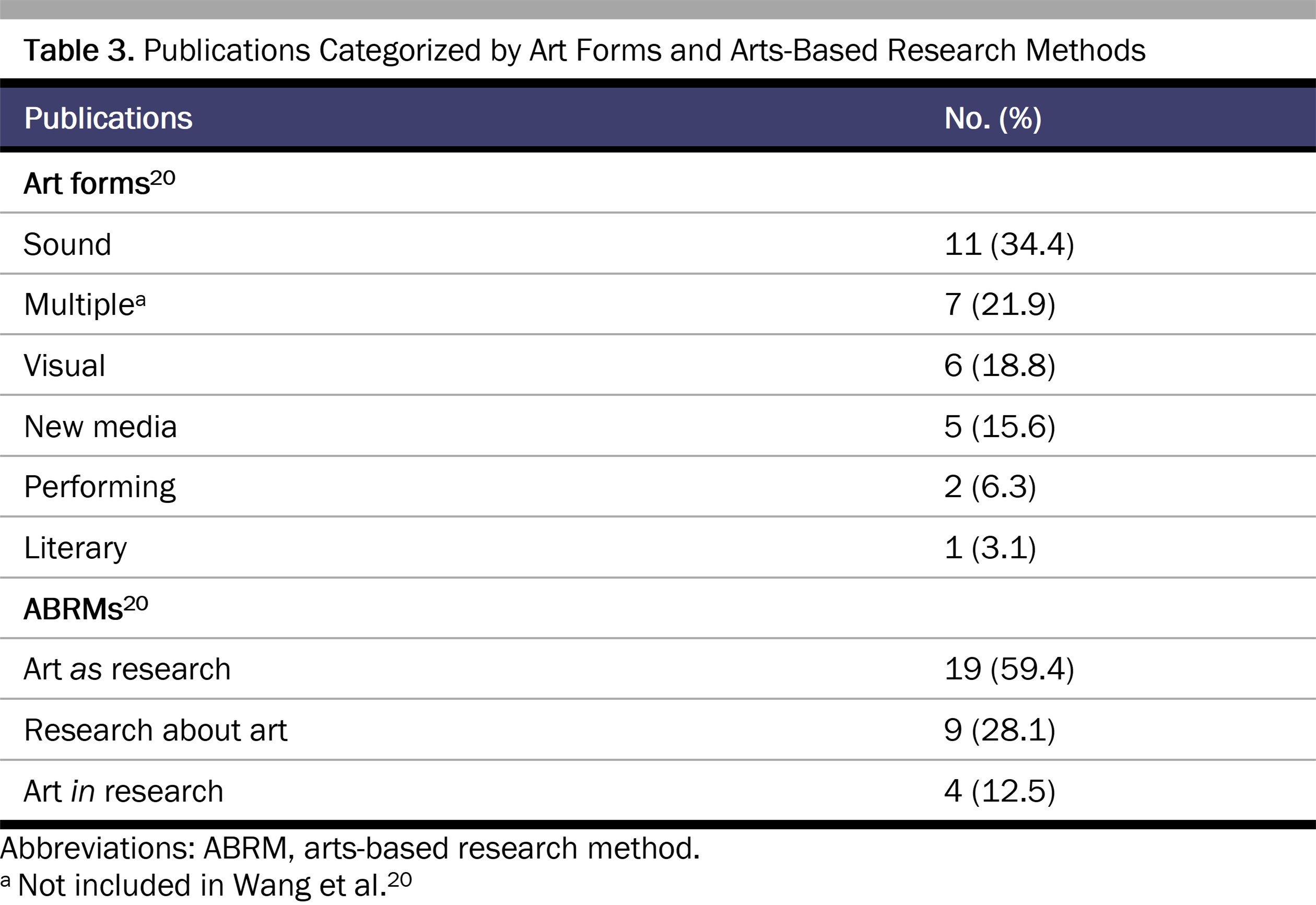Click the 11 (34.4) value
This screenshot has height=905, width=1316.
[x=1009, y=244]
